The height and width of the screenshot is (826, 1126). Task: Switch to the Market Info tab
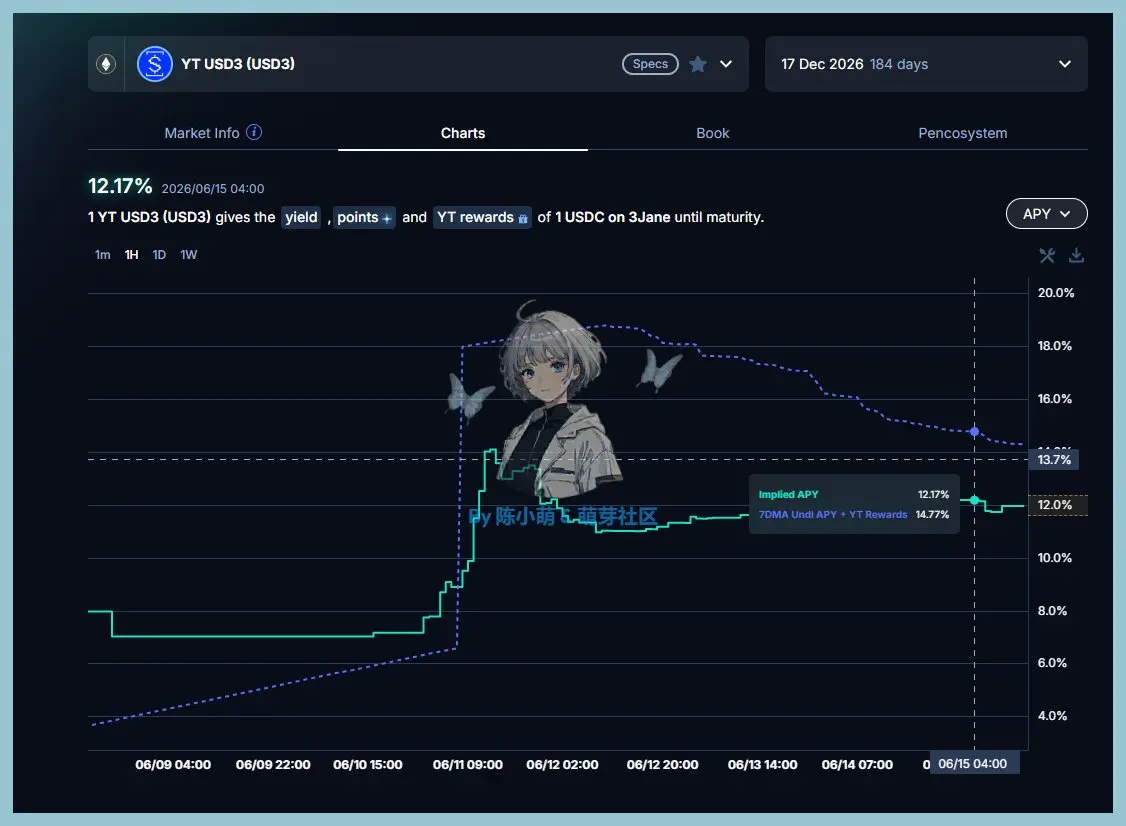(213, 133)
